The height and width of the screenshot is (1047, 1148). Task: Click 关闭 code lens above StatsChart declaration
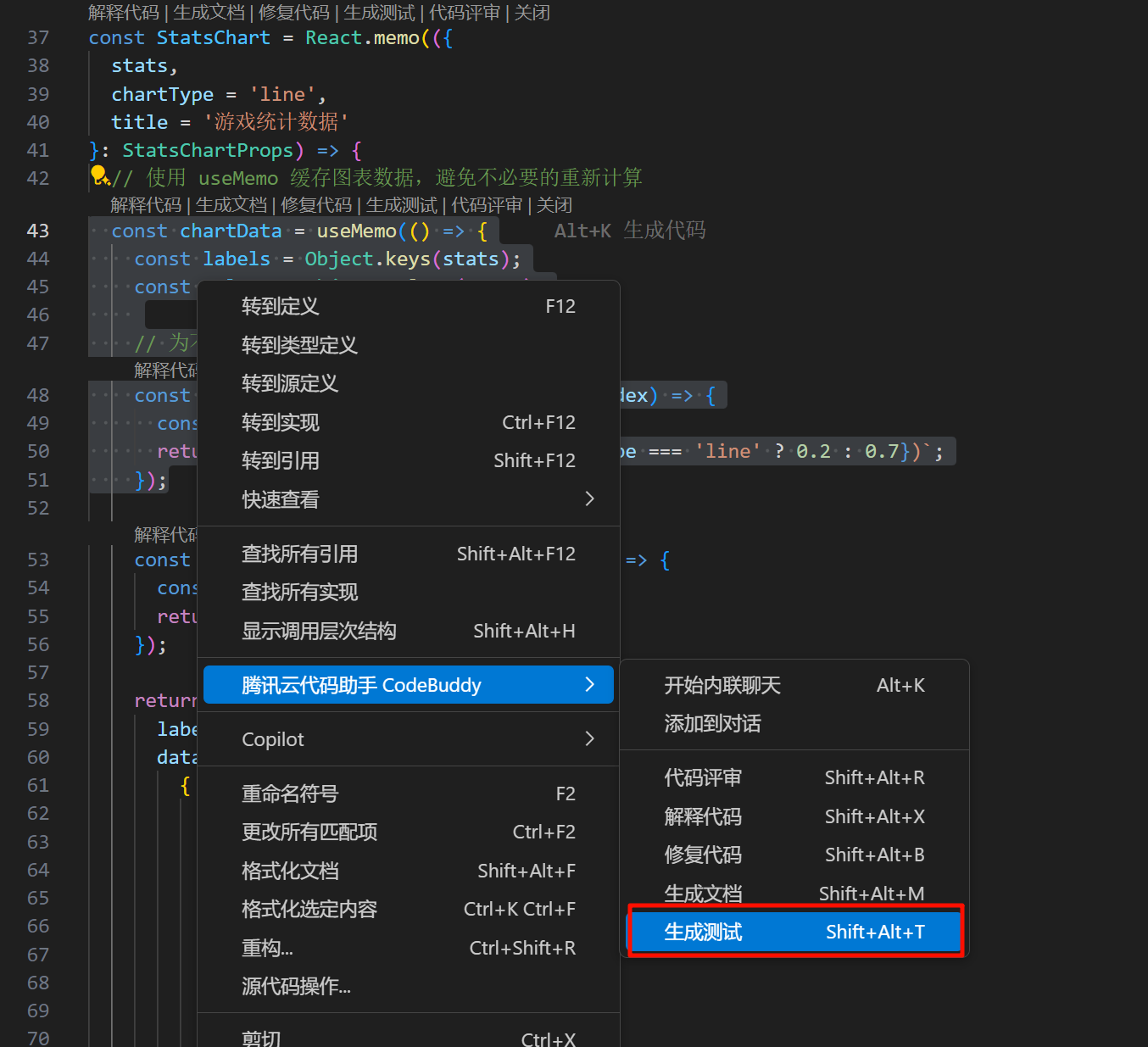click(532, 13)
